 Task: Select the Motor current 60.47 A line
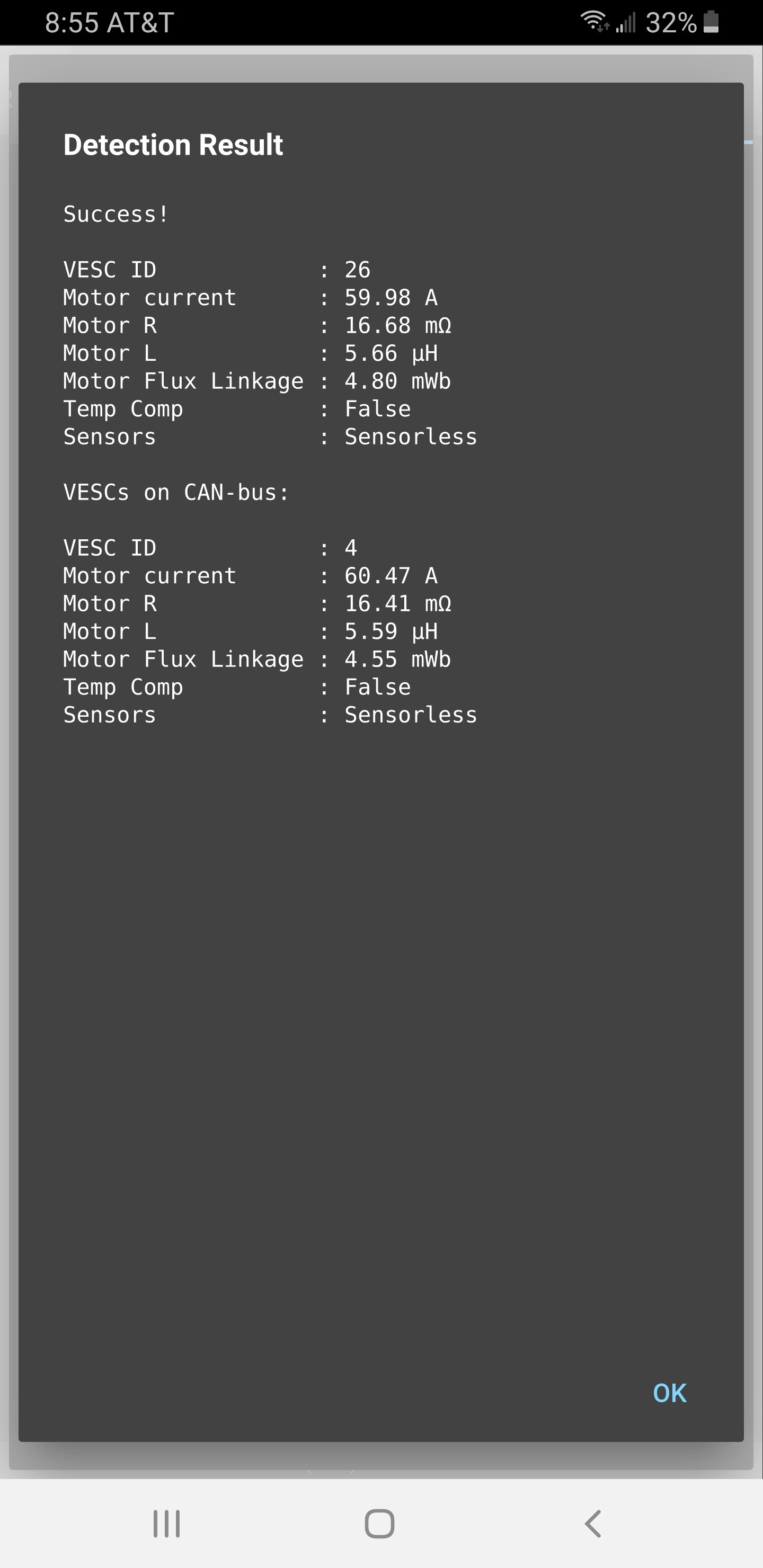tap(250, 576)
